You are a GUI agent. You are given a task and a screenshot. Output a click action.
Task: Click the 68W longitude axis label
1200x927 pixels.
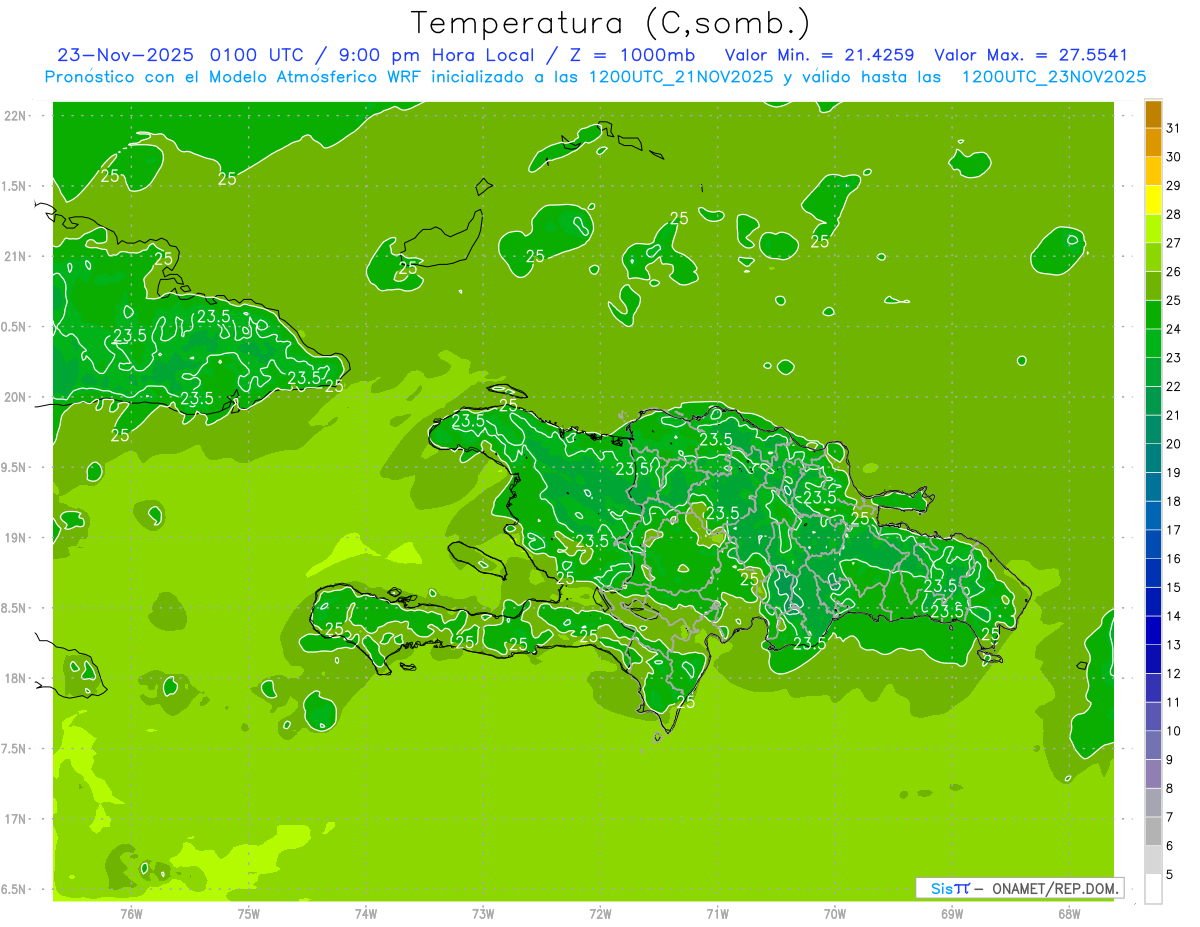coord(1069,914)
